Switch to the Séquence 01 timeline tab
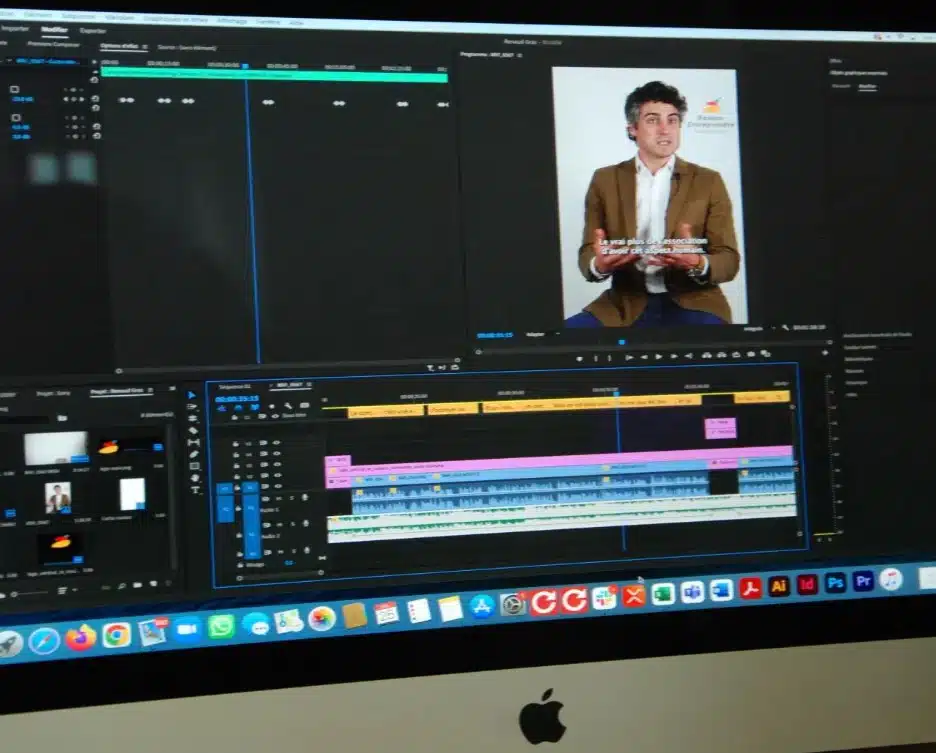 coord(235,386)
